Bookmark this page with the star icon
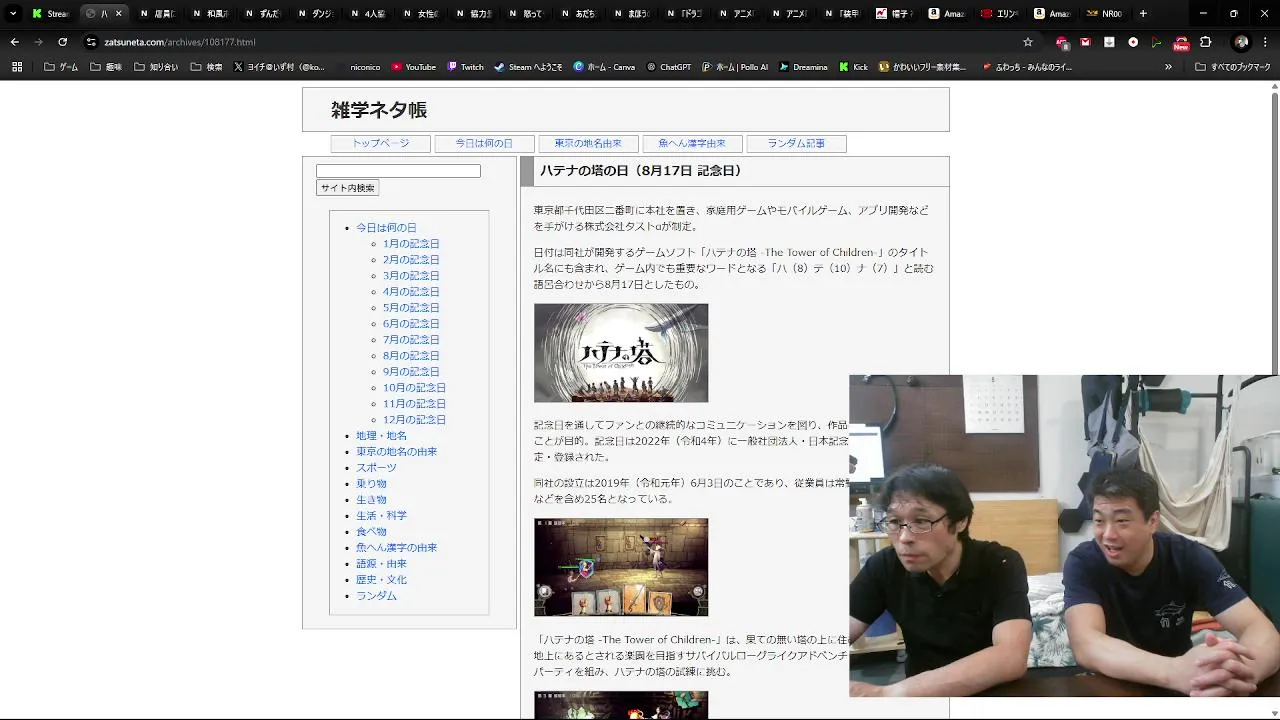This screenshot has height=720, width=1280. (x=1027, y=42)
